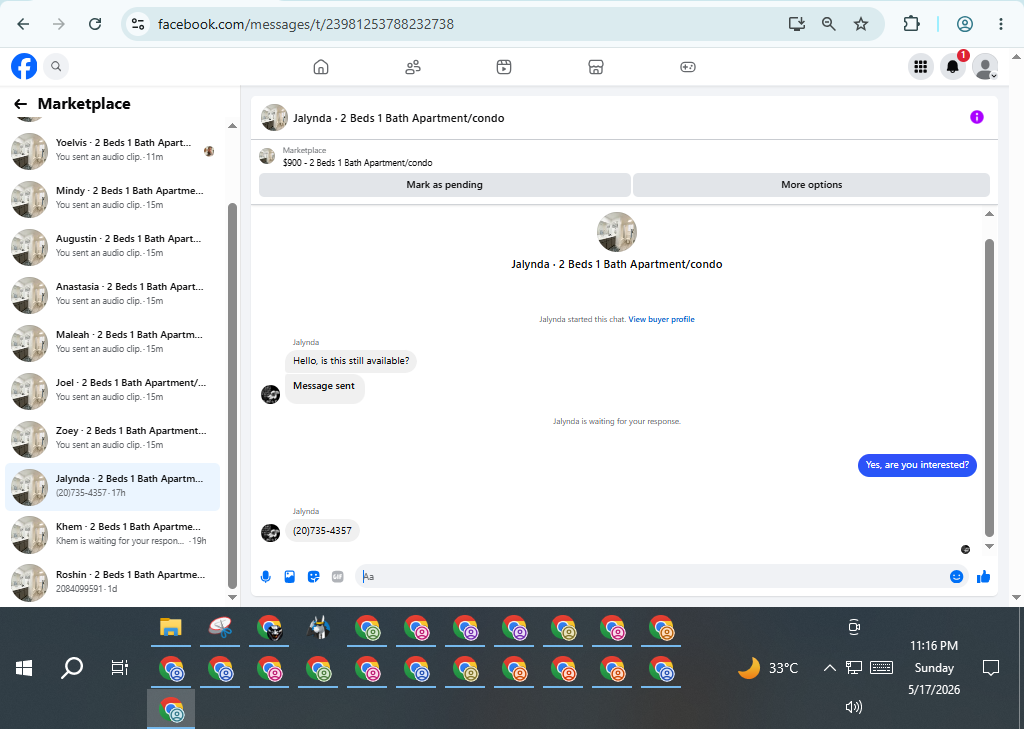This screenshot has height=729, width=1024.
Task: Click the (20)735-4357 message bubble
Action: [x=322, y=530]
